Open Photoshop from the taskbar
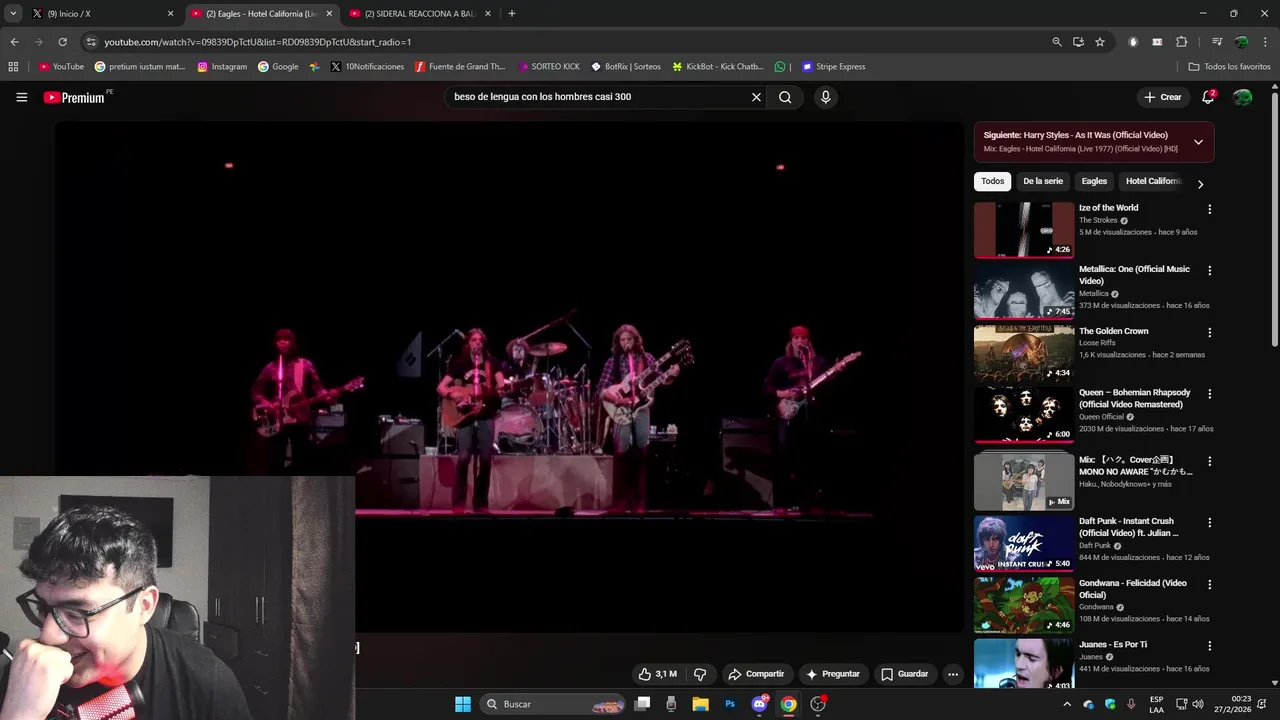This screenshot has height=720, width=1280. pos(730,704)
